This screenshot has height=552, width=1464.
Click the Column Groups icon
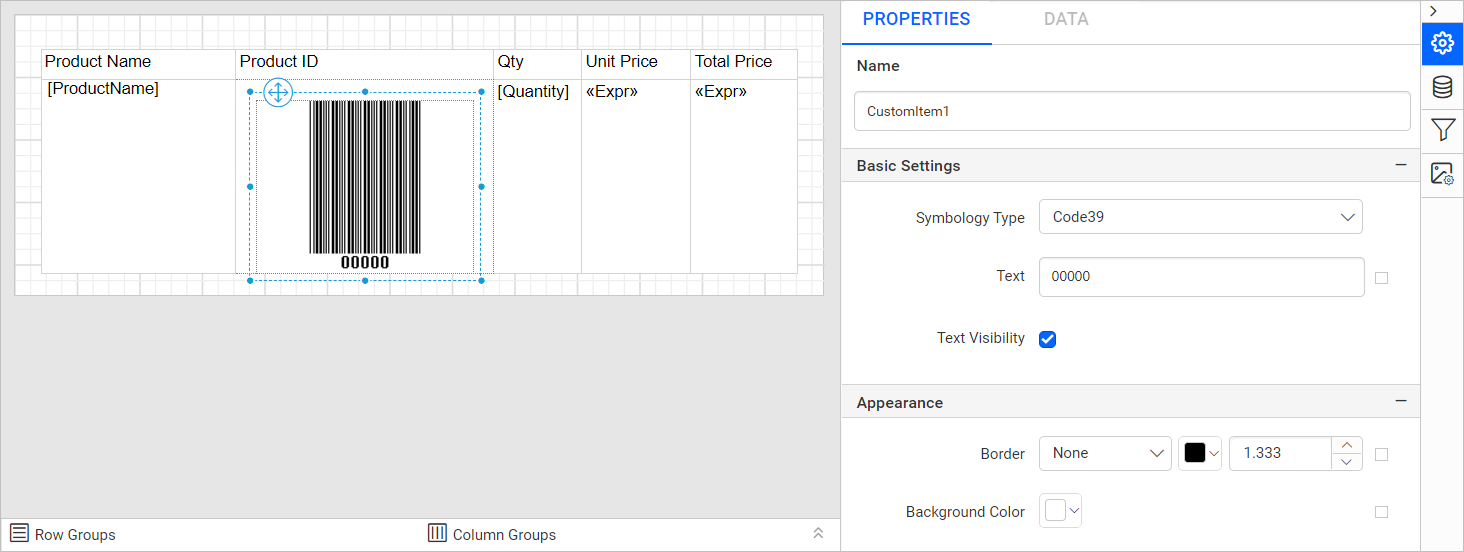(437, 533)
